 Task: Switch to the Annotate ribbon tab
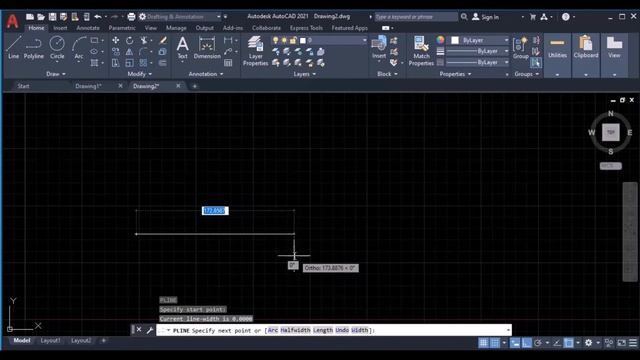(x=88, y=28)
